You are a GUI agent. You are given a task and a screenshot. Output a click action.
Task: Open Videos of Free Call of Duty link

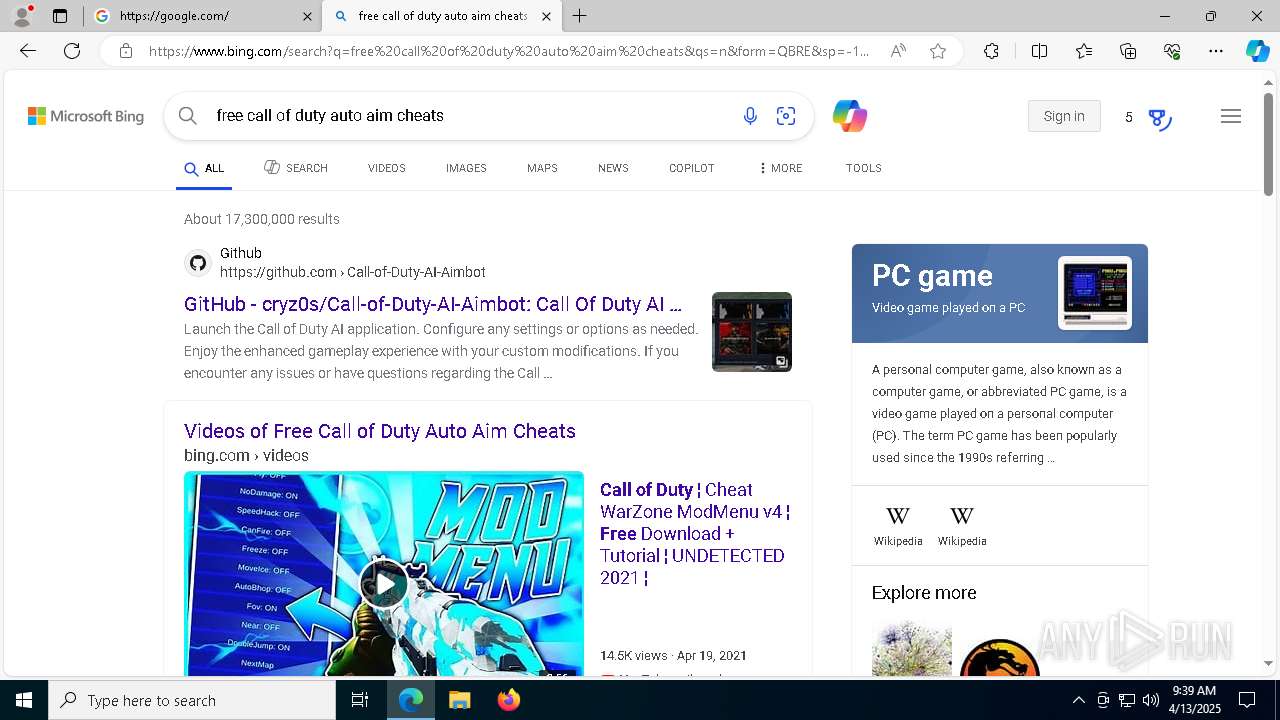tap(380, 431)
